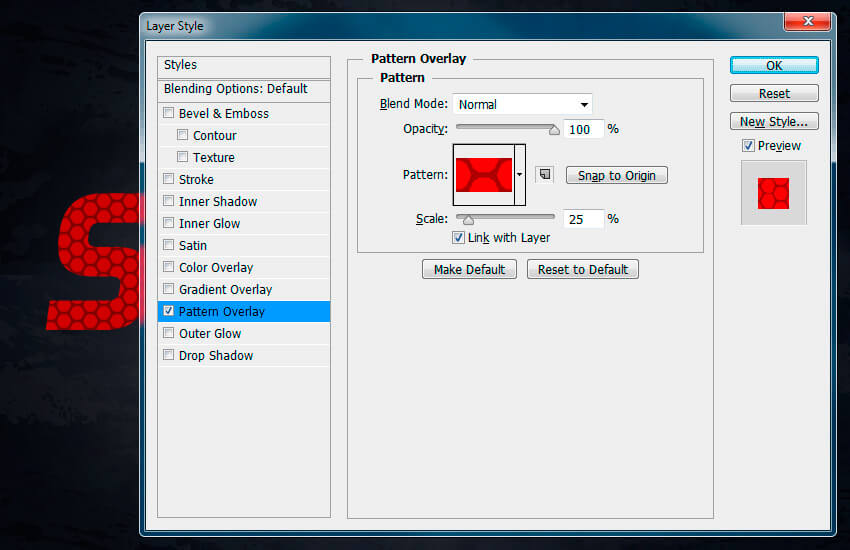The image size is (850, 550).
Task: Click the Scale percentage field
Action: (x=583, y=219)
